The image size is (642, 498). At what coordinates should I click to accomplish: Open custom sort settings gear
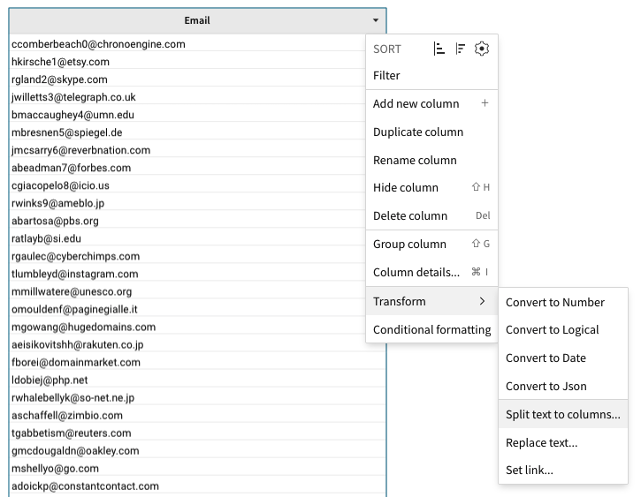(x=482, y=48)
